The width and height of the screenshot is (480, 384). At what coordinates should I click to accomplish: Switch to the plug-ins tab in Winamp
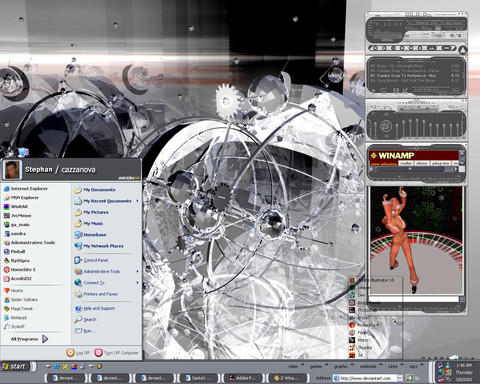pyautogui.click(x=440, y=163)
